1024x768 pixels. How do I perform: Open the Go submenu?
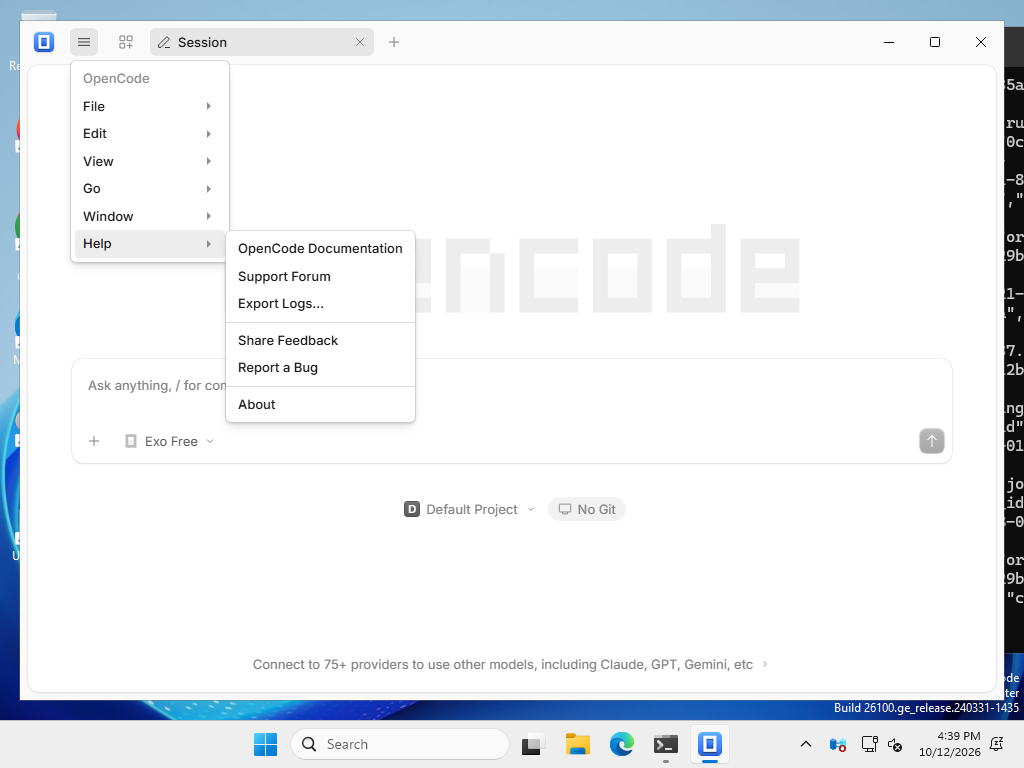150,189
